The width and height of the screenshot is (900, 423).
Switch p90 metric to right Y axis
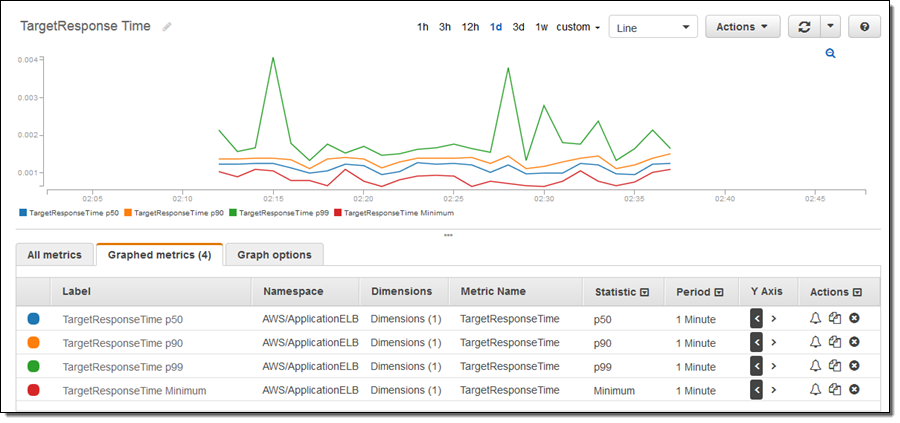point(774,343)
